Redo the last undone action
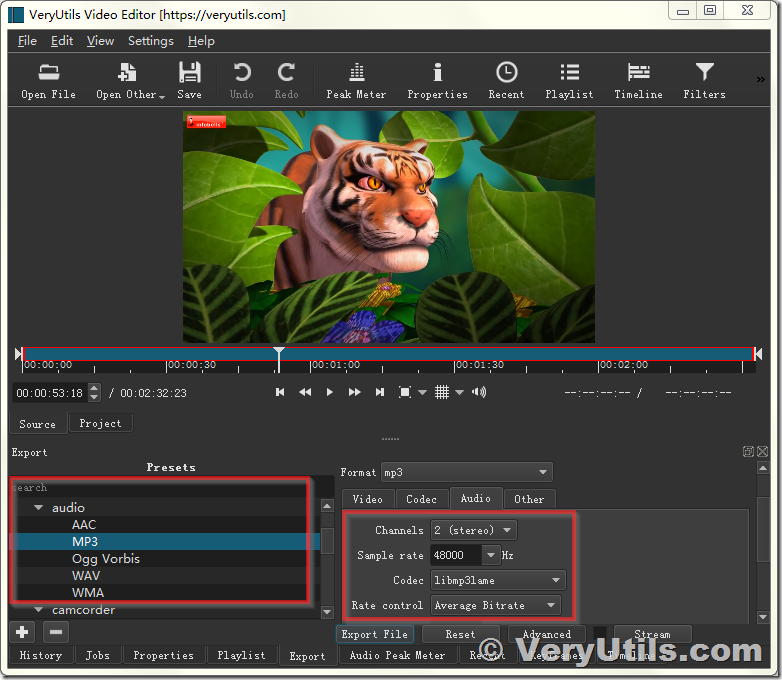 point(286,81)
